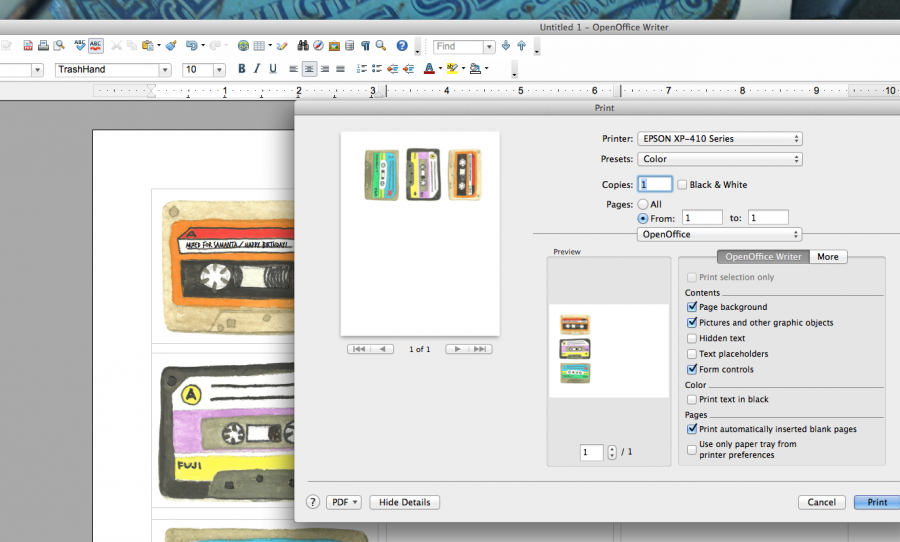Click the Navigator compass icon
Screen dimensions: 900x542
pos(318,46)
